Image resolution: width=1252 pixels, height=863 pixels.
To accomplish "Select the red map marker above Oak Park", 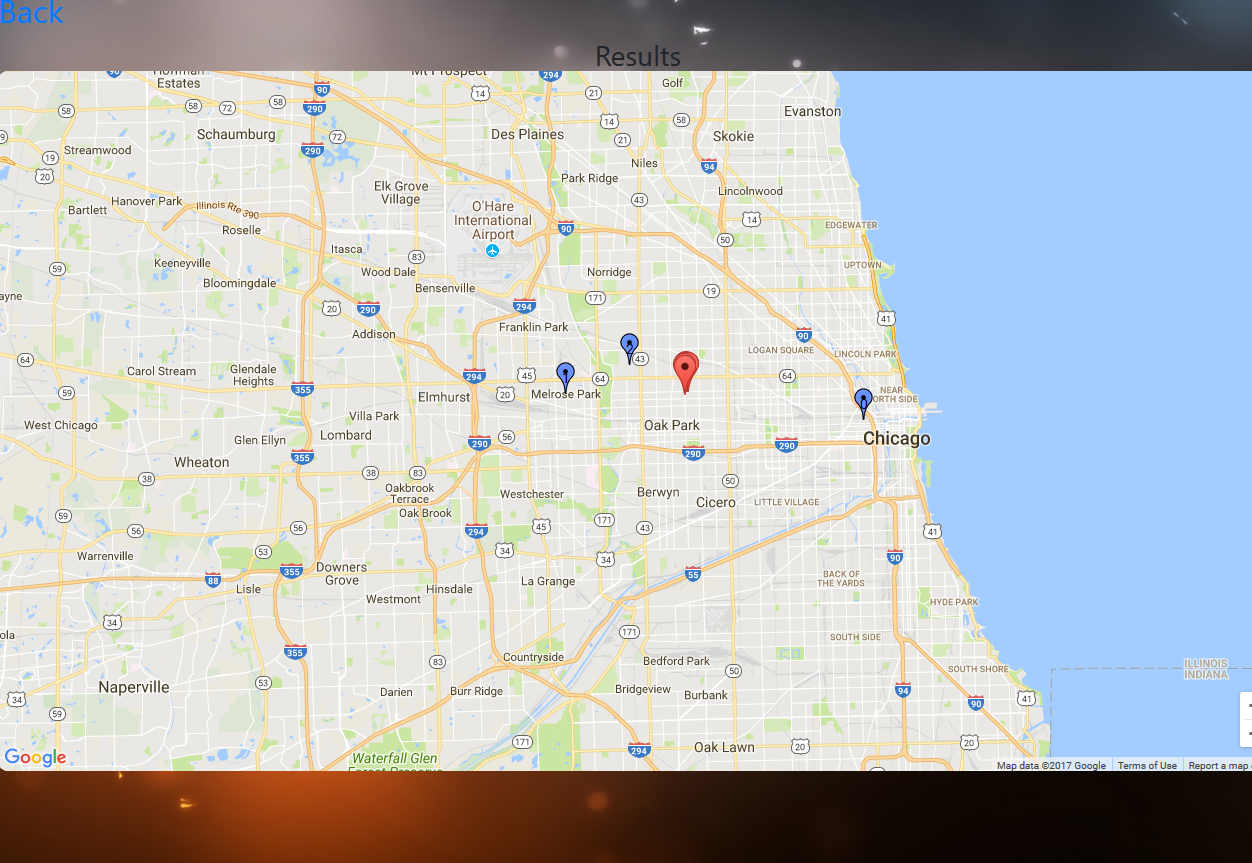I will pos(685,372).
